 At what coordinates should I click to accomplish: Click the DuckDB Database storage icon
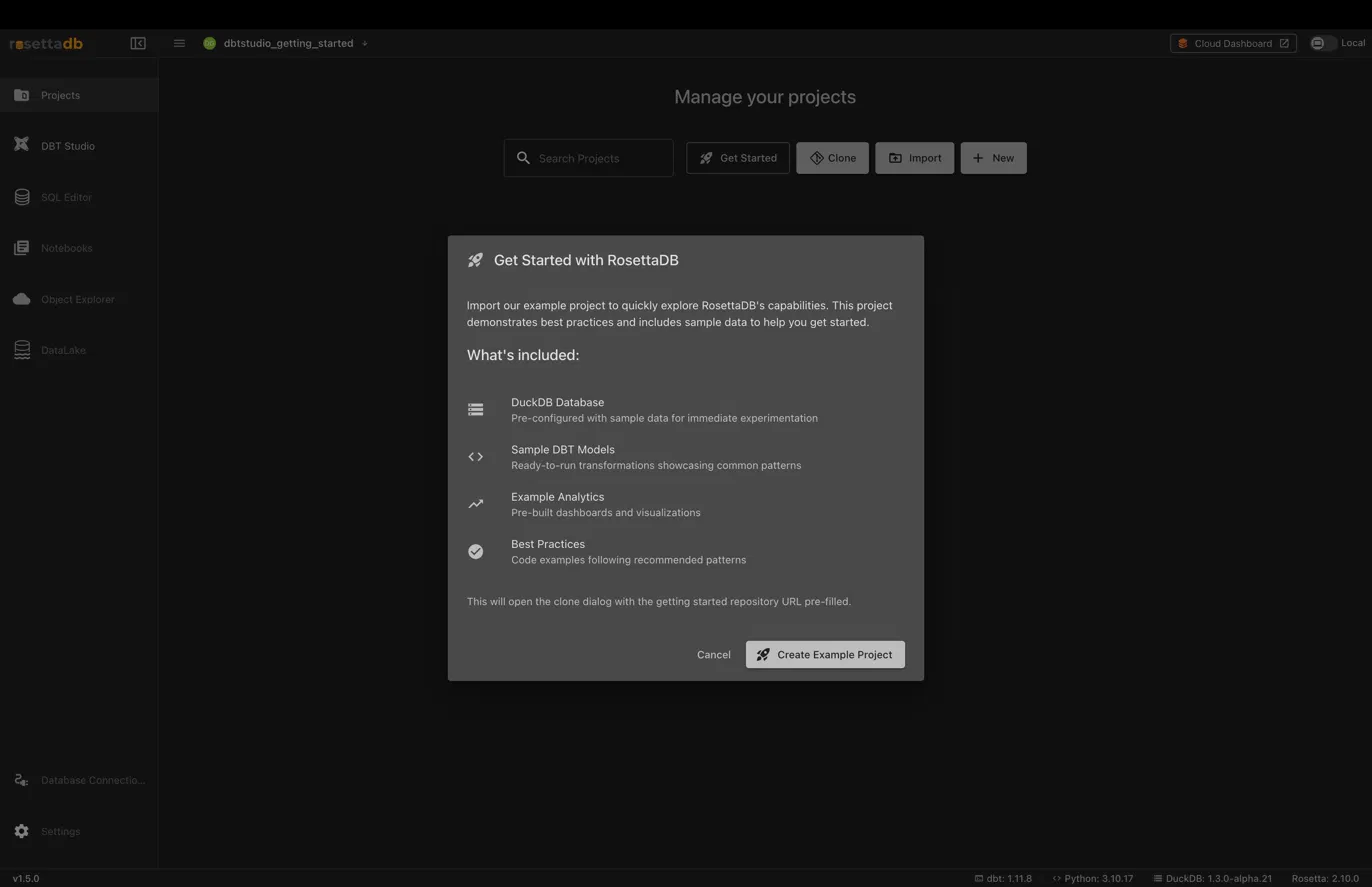(476, 409)
